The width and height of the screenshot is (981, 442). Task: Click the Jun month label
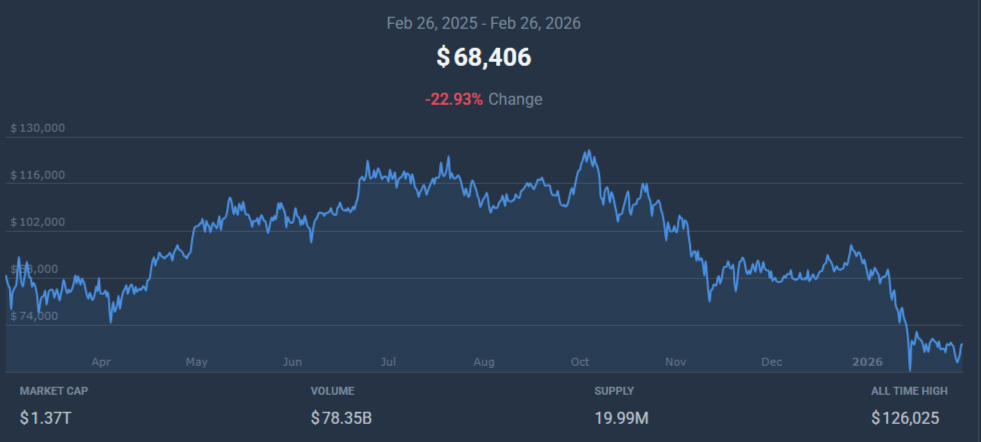tap(292, 362)
